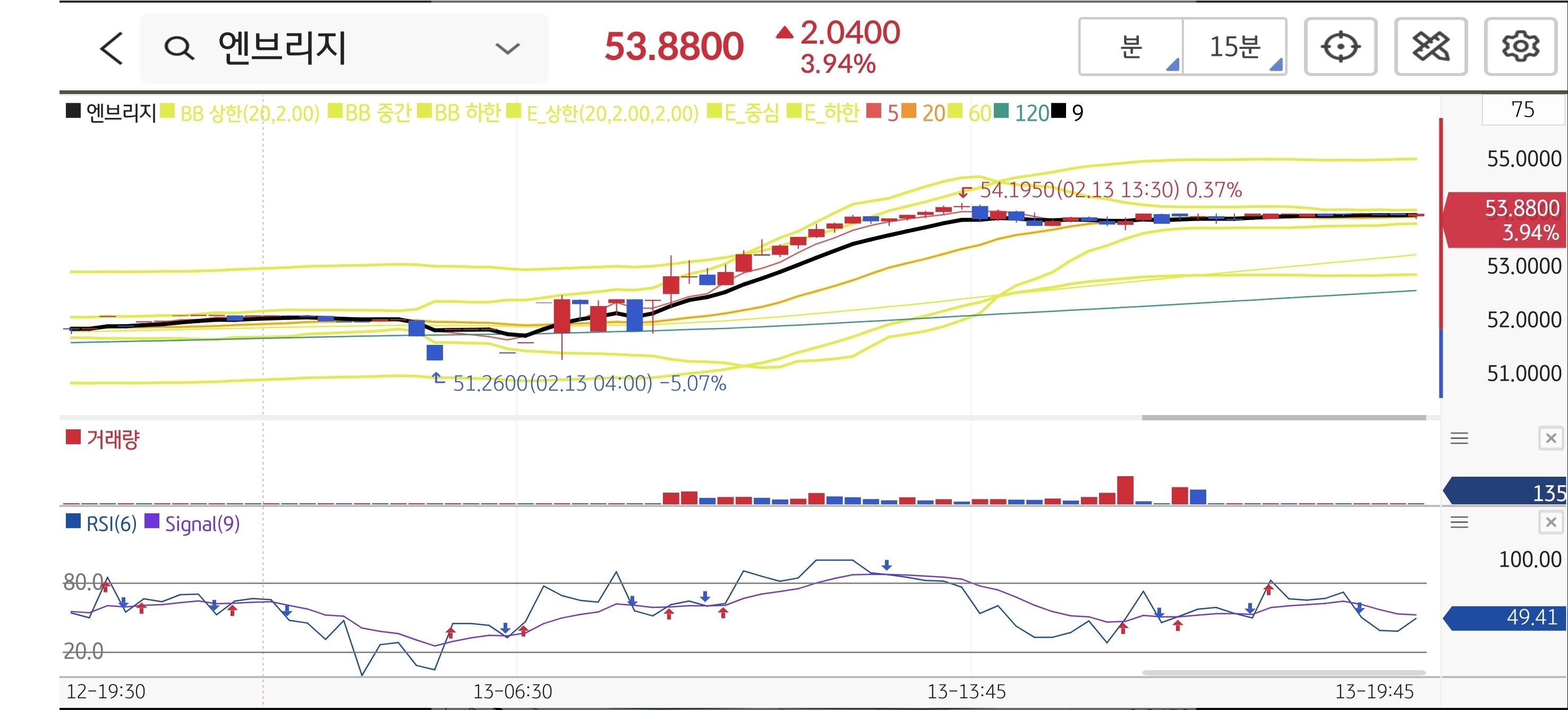Click the 75 candle count box
1568x710 pixels.
coord(1522,109)
